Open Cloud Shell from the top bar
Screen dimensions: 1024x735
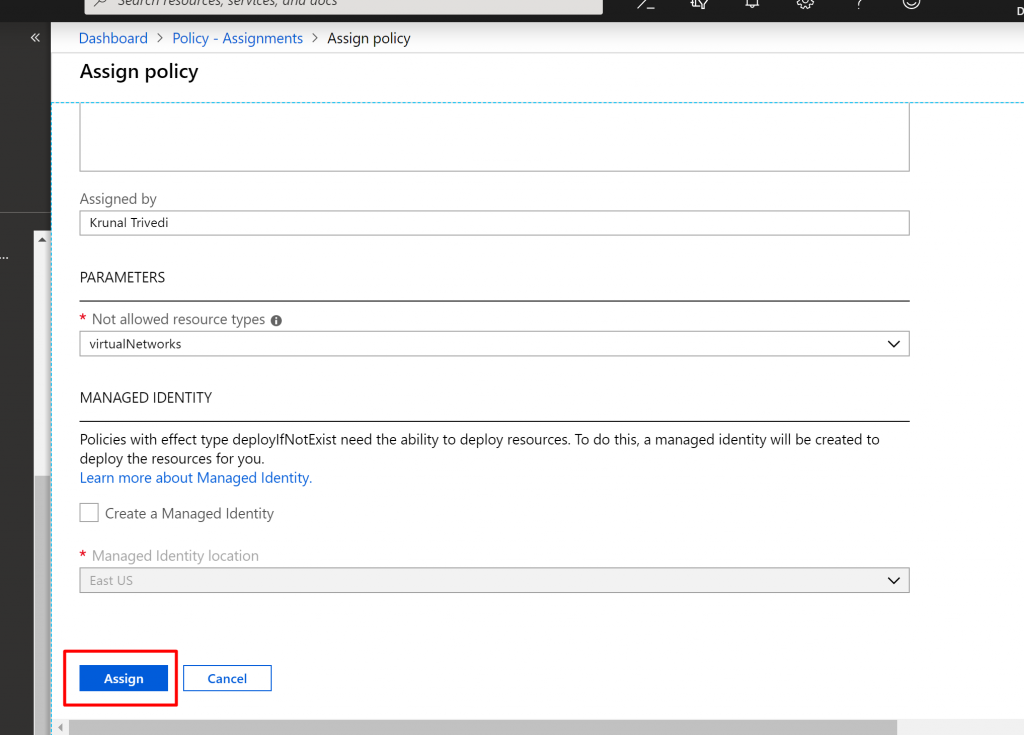point(646,4)
